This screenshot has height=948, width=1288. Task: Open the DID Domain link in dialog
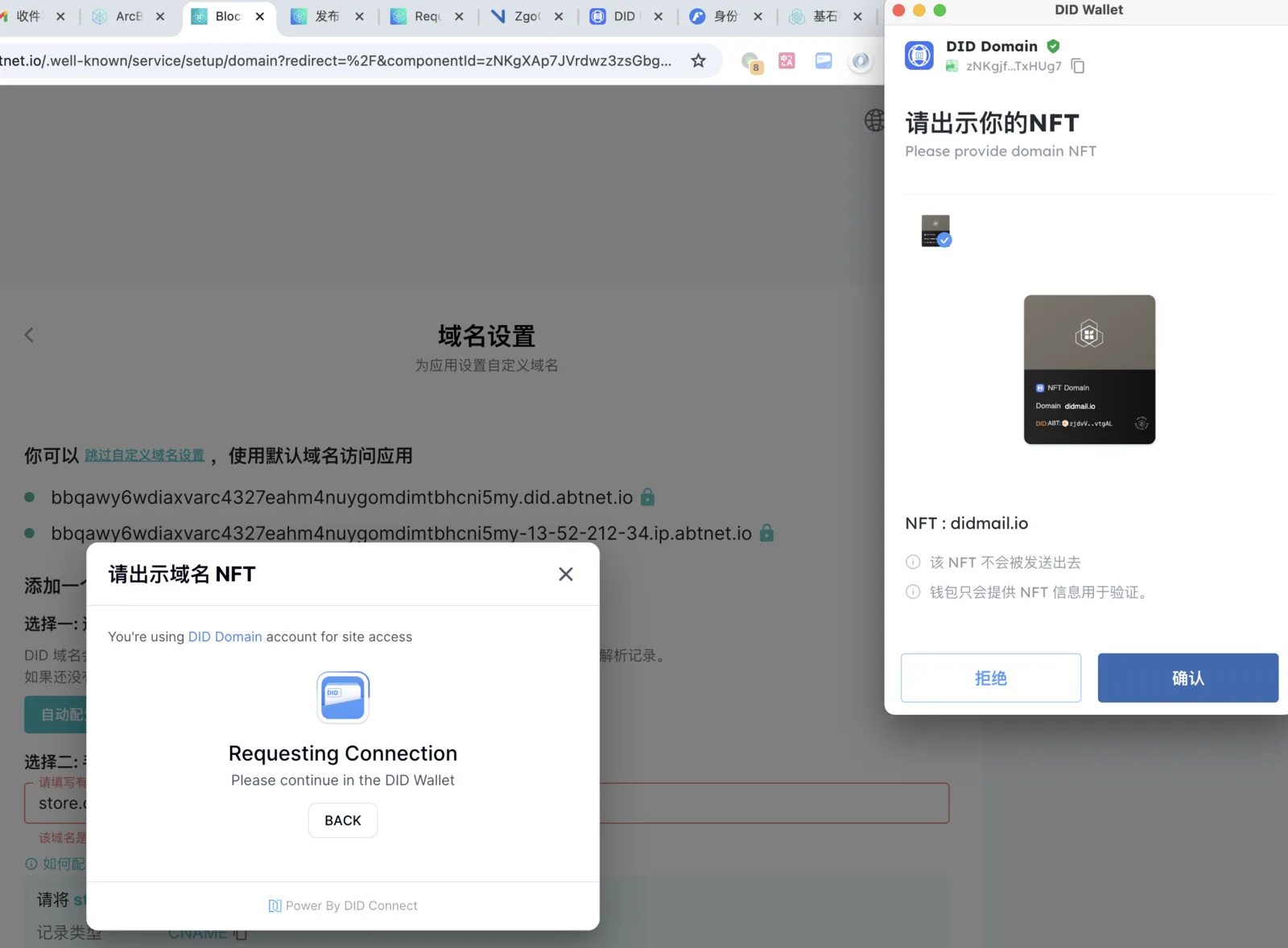[225, 637]
